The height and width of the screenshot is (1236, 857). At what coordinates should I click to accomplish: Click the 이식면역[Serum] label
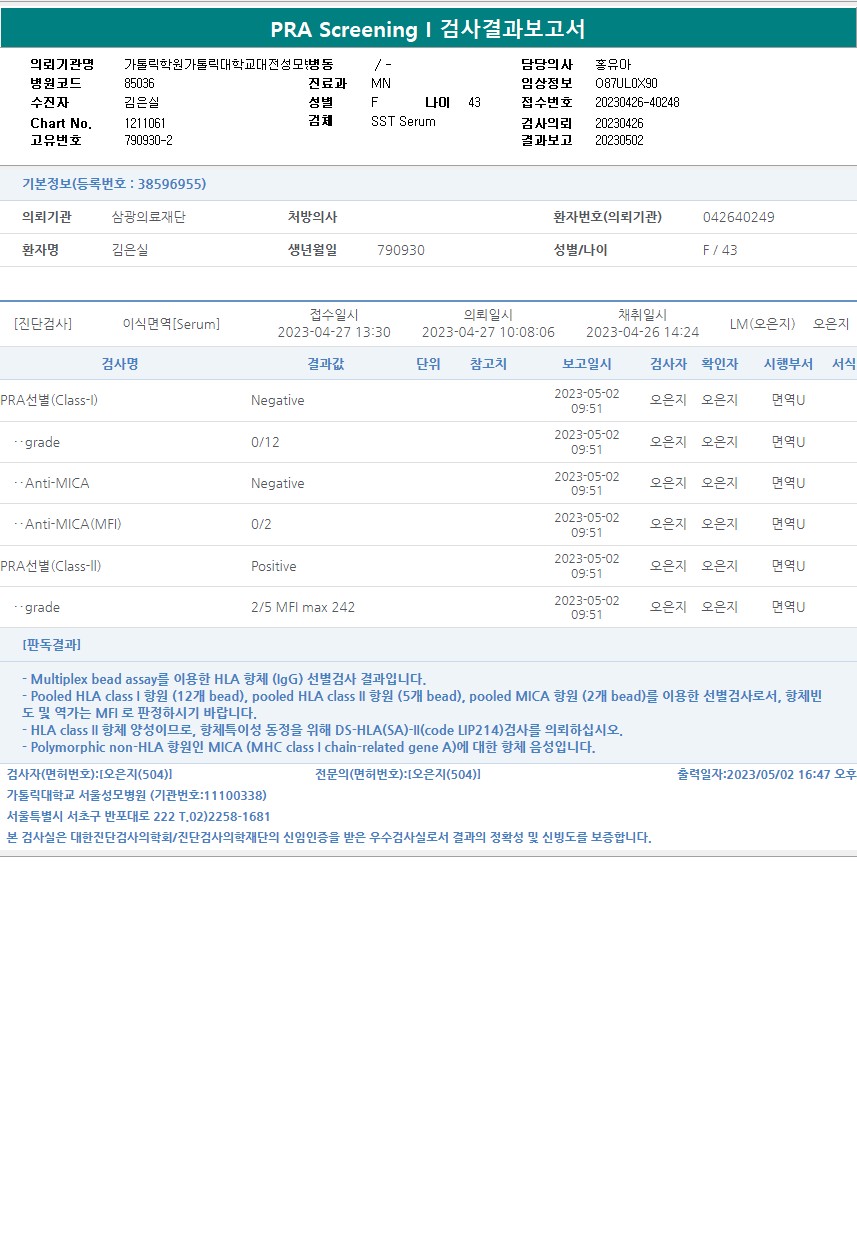171,324
